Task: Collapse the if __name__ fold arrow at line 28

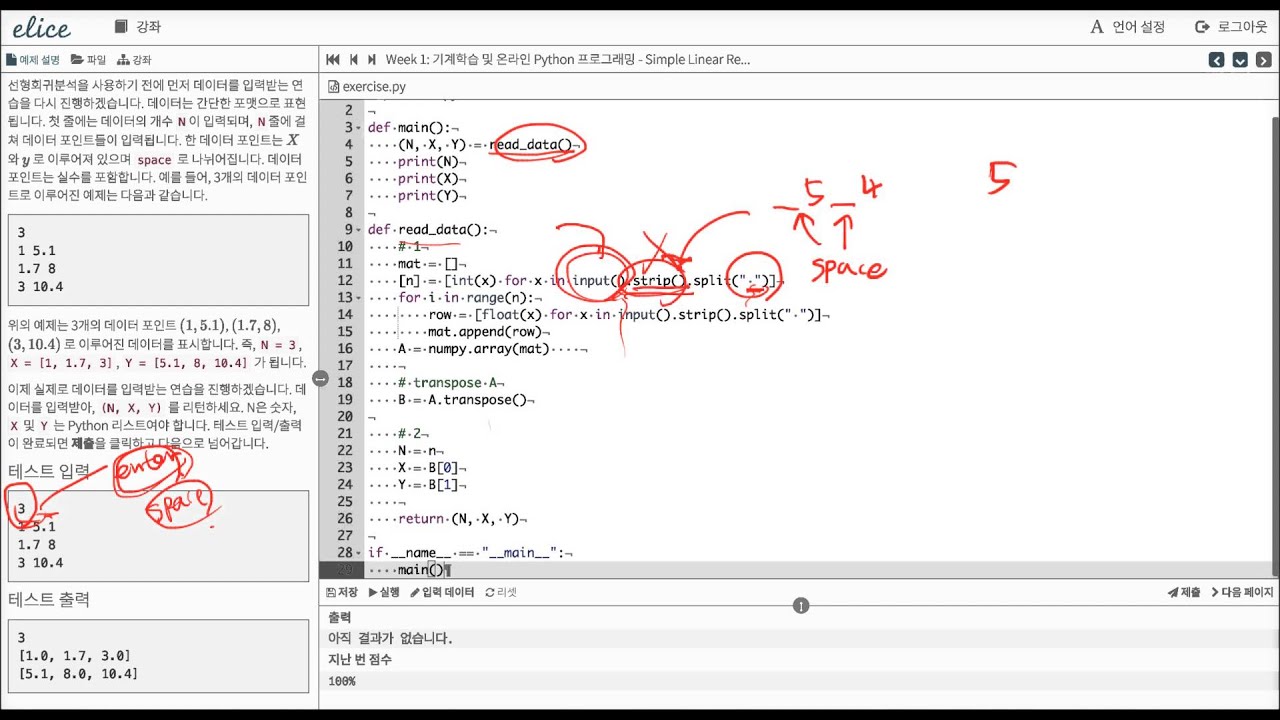Action: coord(360,552)
